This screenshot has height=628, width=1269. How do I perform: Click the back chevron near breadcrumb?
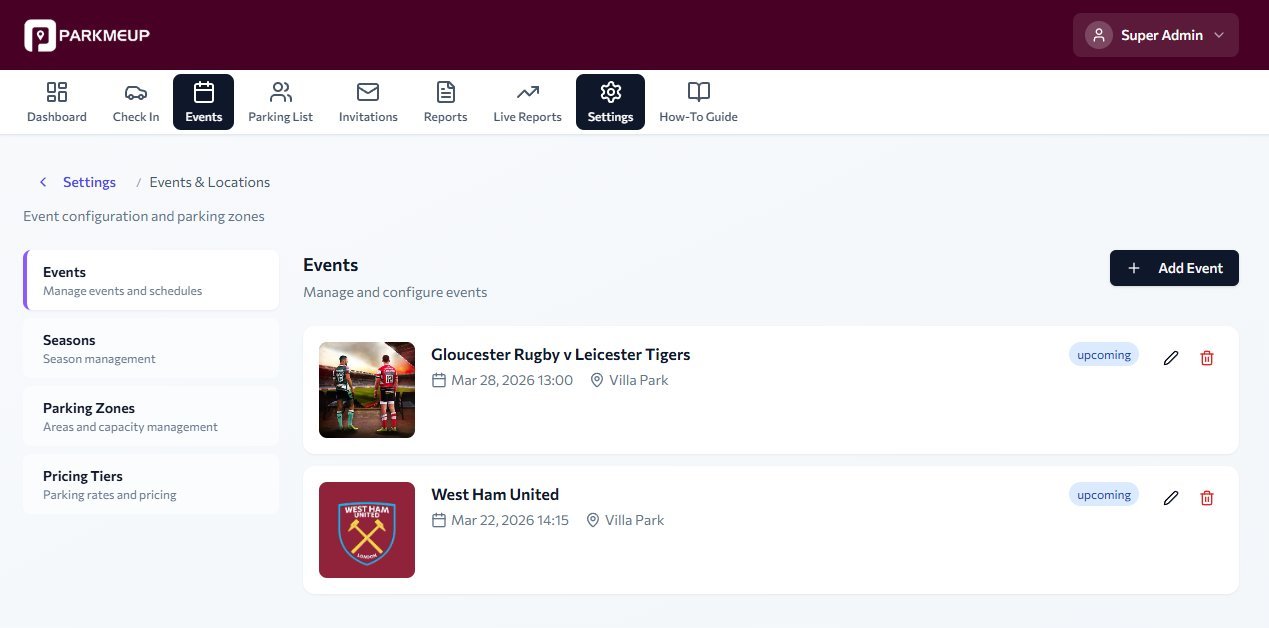click(43, 182)
